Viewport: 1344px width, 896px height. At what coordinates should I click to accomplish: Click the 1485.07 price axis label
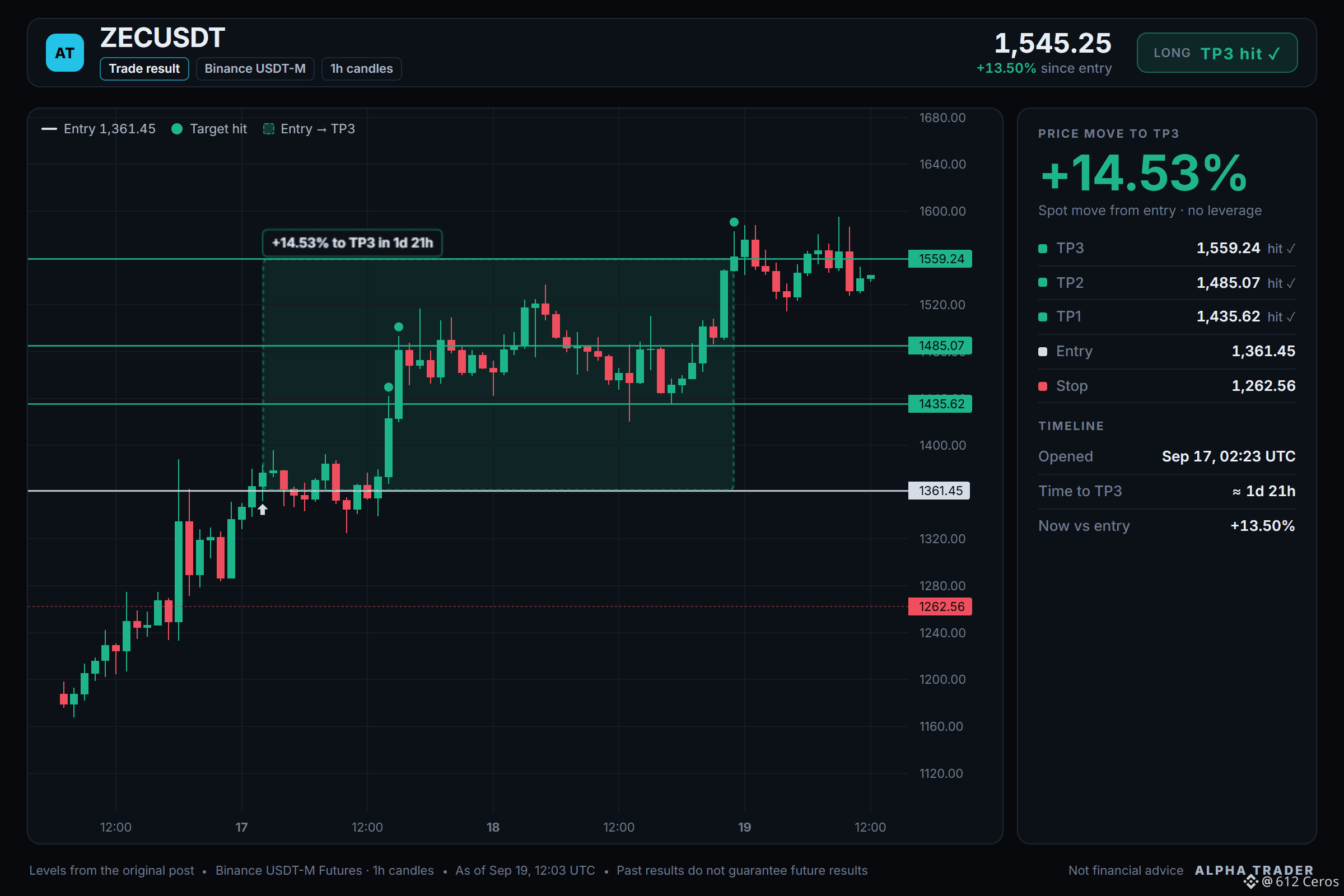point(940,346)
